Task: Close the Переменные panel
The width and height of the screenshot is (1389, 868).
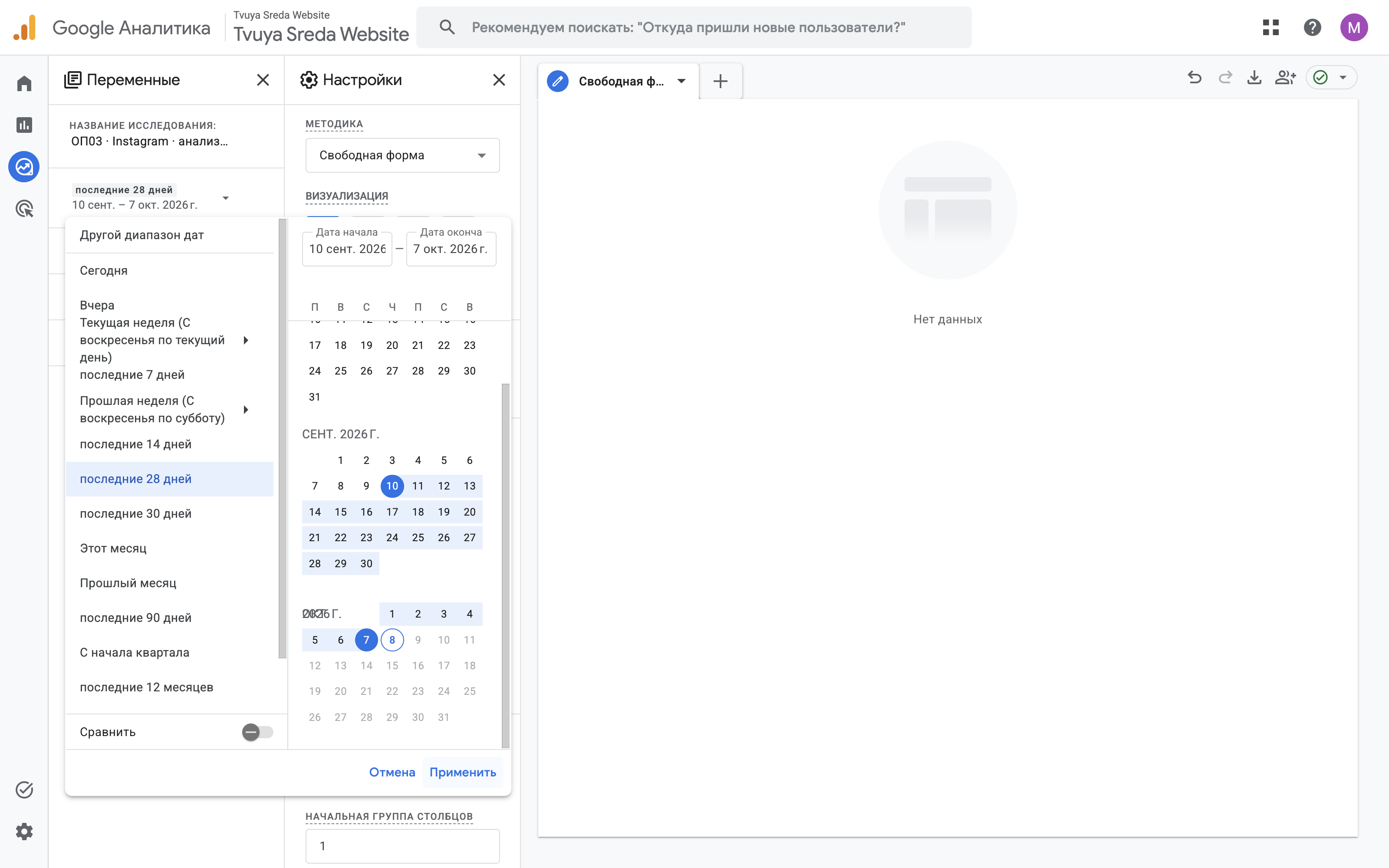Action: 263,80
